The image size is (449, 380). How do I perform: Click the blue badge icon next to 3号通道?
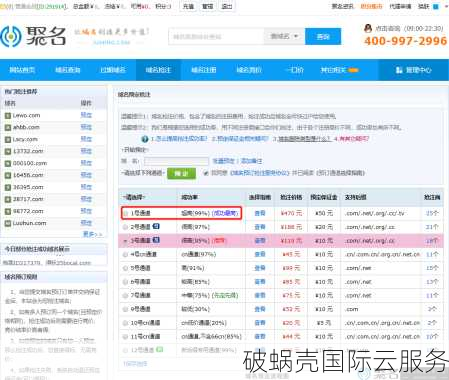point(156,240)
